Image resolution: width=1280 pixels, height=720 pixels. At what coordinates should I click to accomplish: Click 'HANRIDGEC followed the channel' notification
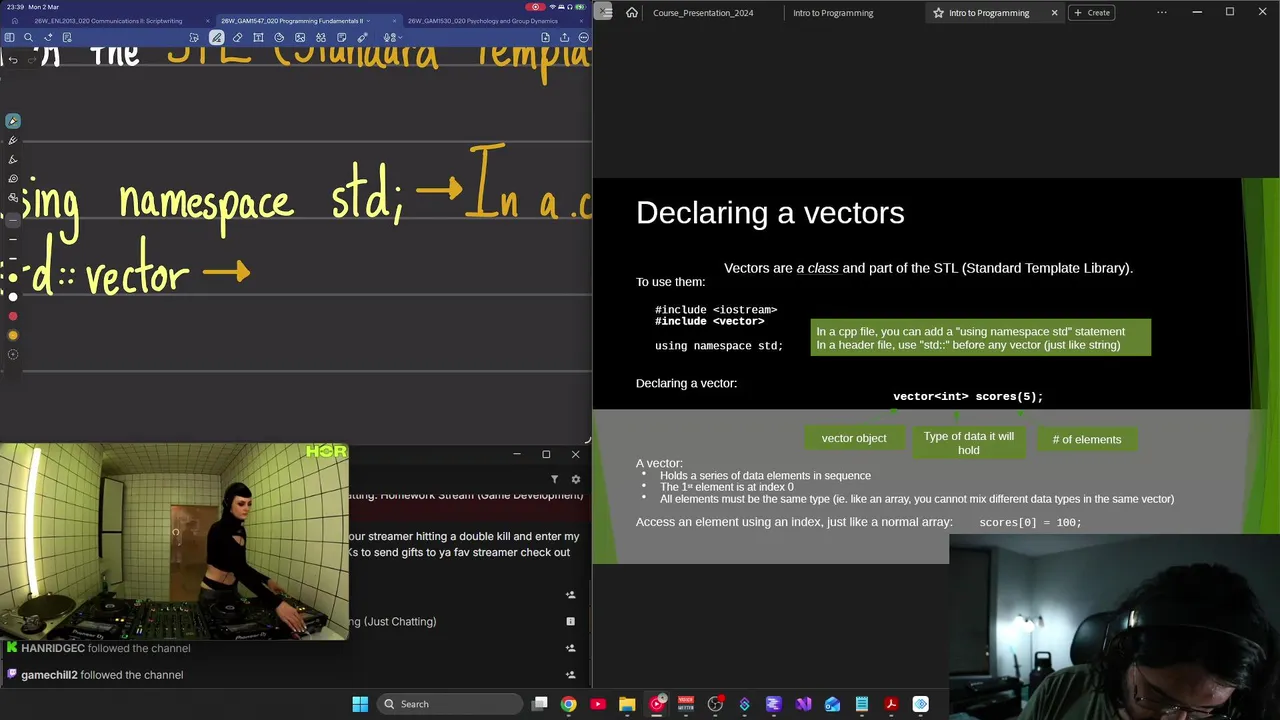pos(105,648)
